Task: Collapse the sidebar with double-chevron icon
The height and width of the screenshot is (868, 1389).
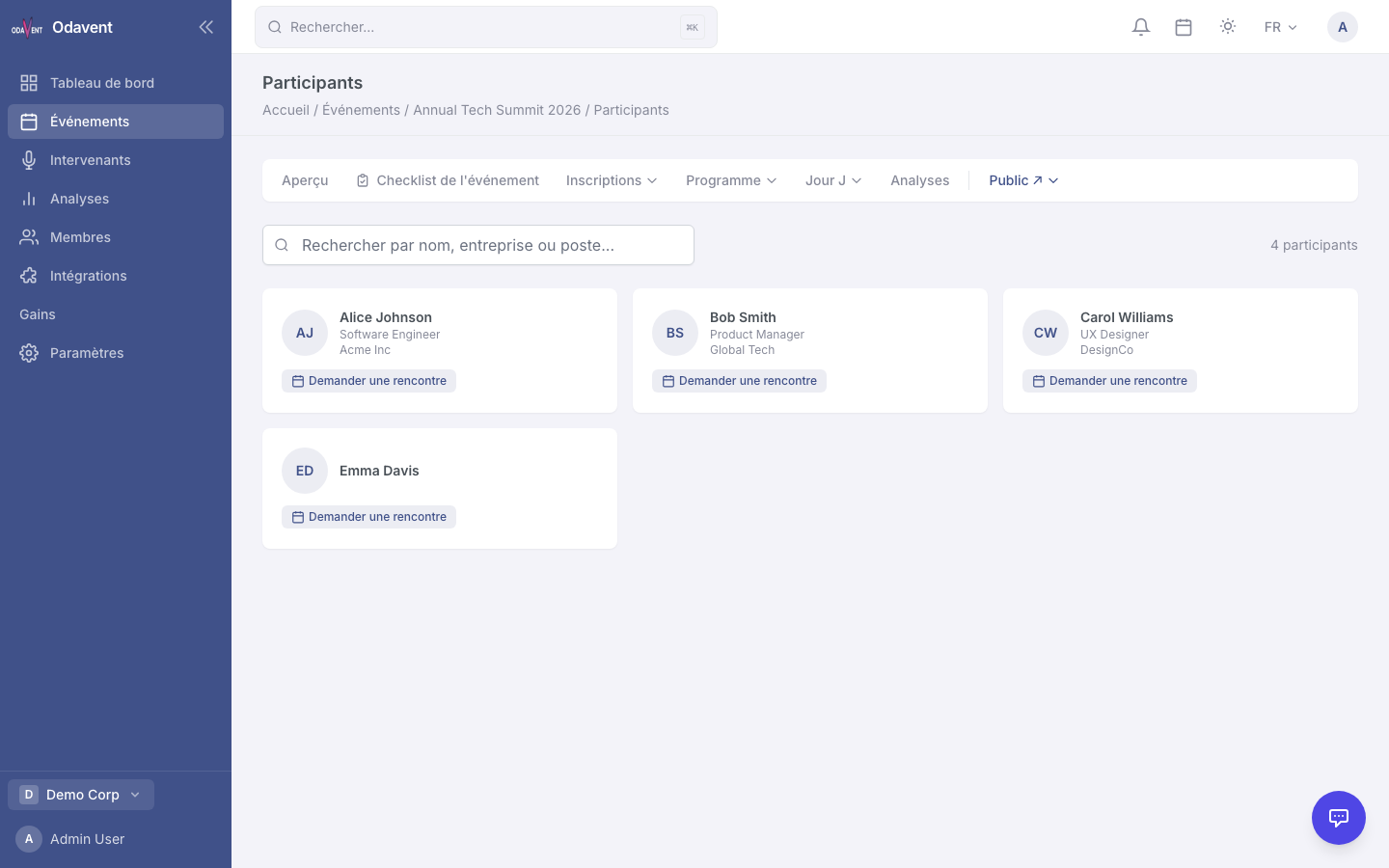Action: click(x=205, y=27)
